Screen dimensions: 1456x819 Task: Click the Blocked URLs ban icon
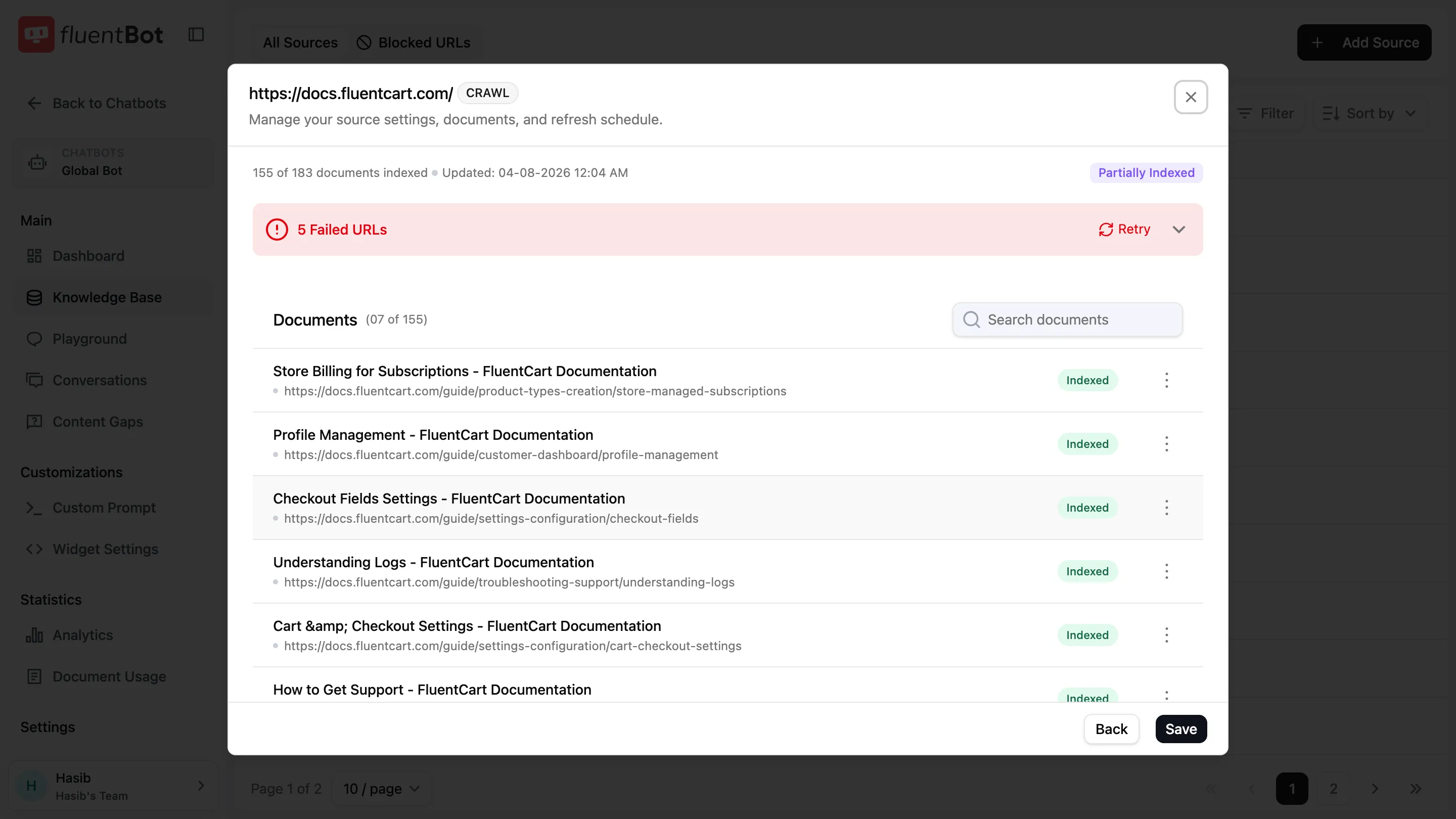point(364,42)
